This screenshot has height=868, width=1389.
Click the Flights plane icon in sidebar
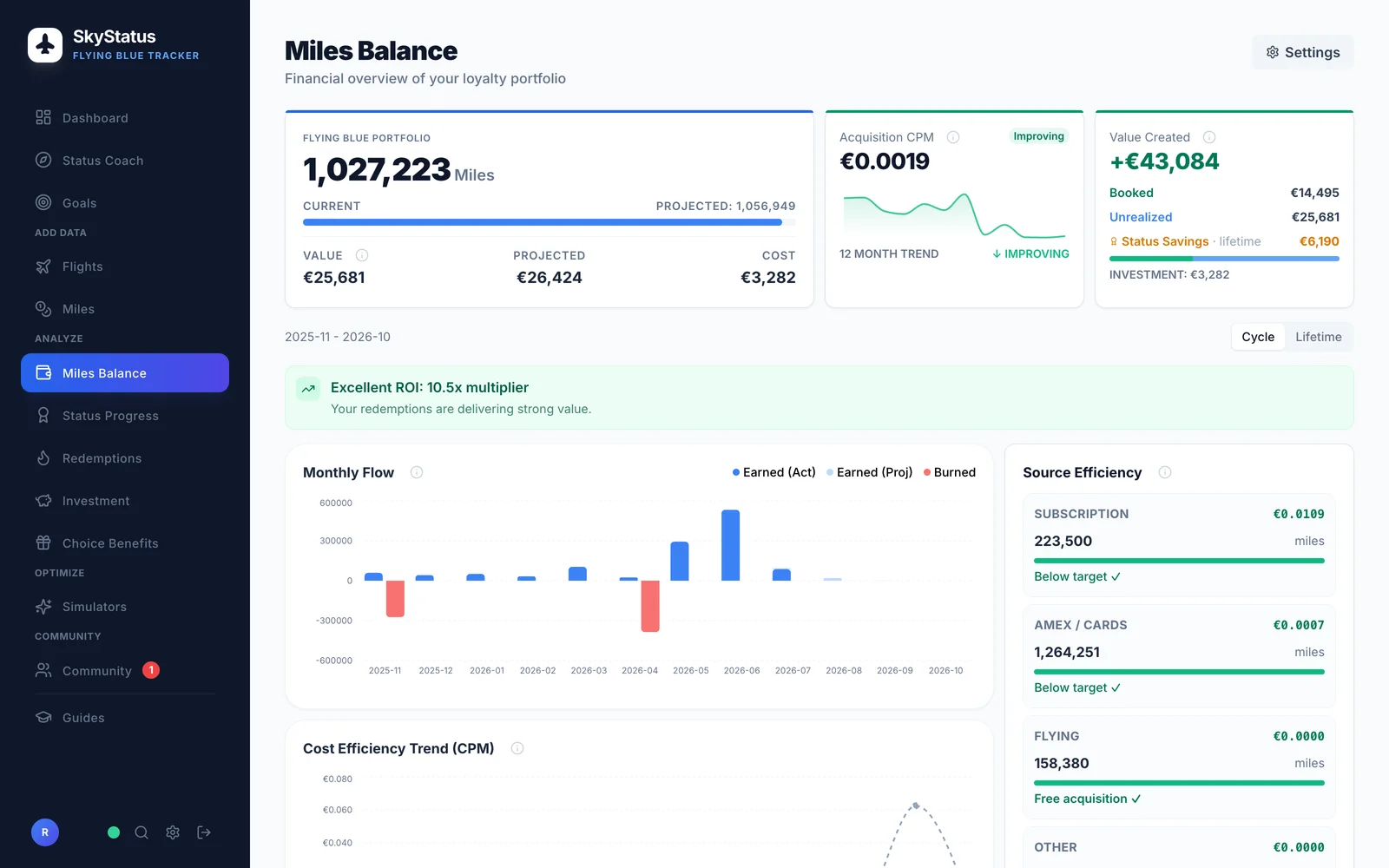tap(43, 266)
